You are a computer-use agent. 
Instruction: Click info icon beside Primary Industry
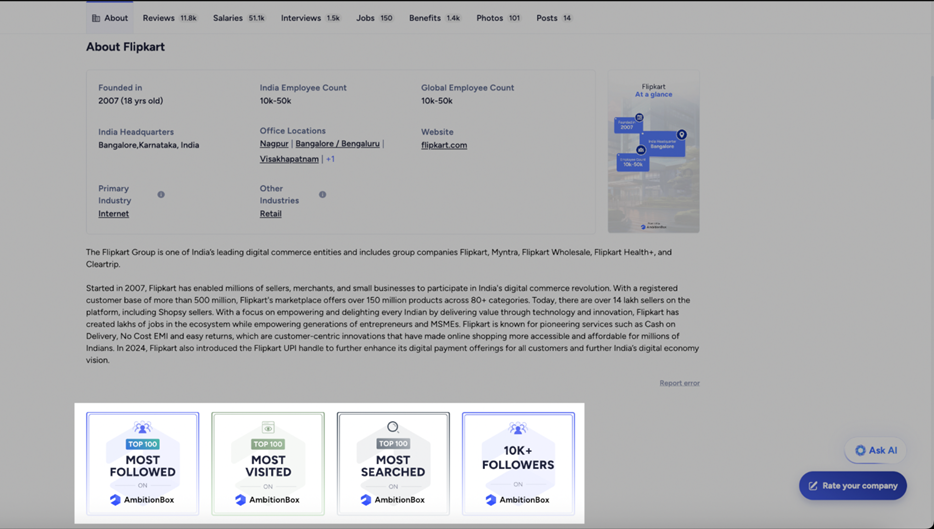coord(161,195)
